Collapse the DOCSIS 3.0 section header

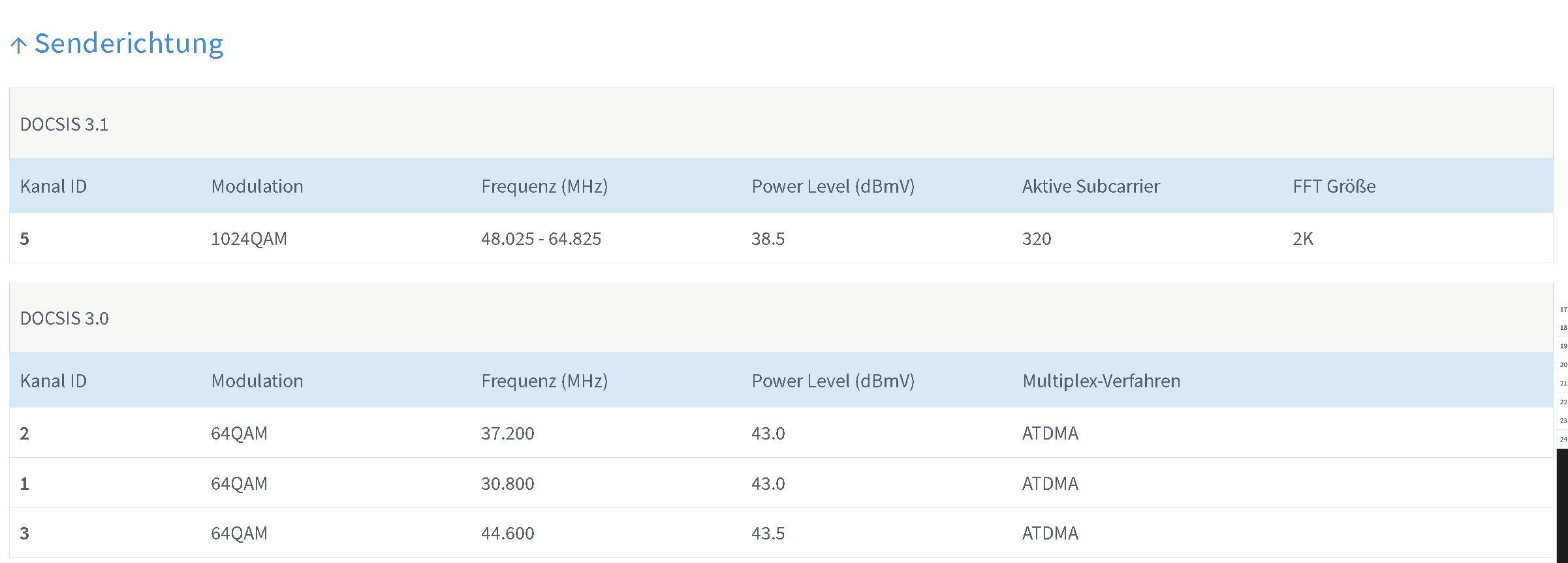tap(781, 318)
